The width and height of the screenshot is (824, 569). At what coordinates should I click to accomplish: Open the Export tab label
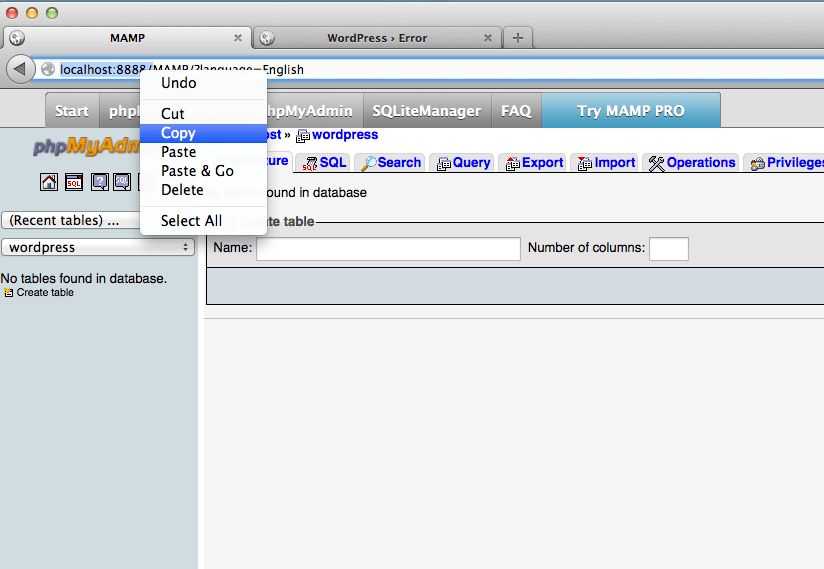pyautogui.click(x=543, y=163)
